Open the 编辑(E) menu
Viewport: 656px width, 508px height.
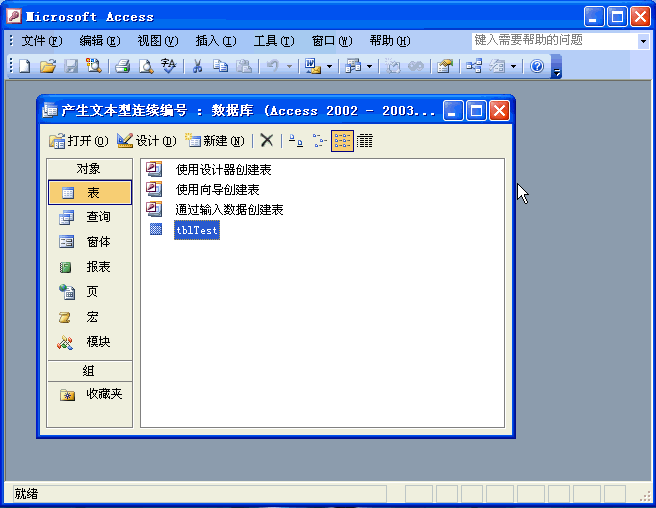pos(100,41)
